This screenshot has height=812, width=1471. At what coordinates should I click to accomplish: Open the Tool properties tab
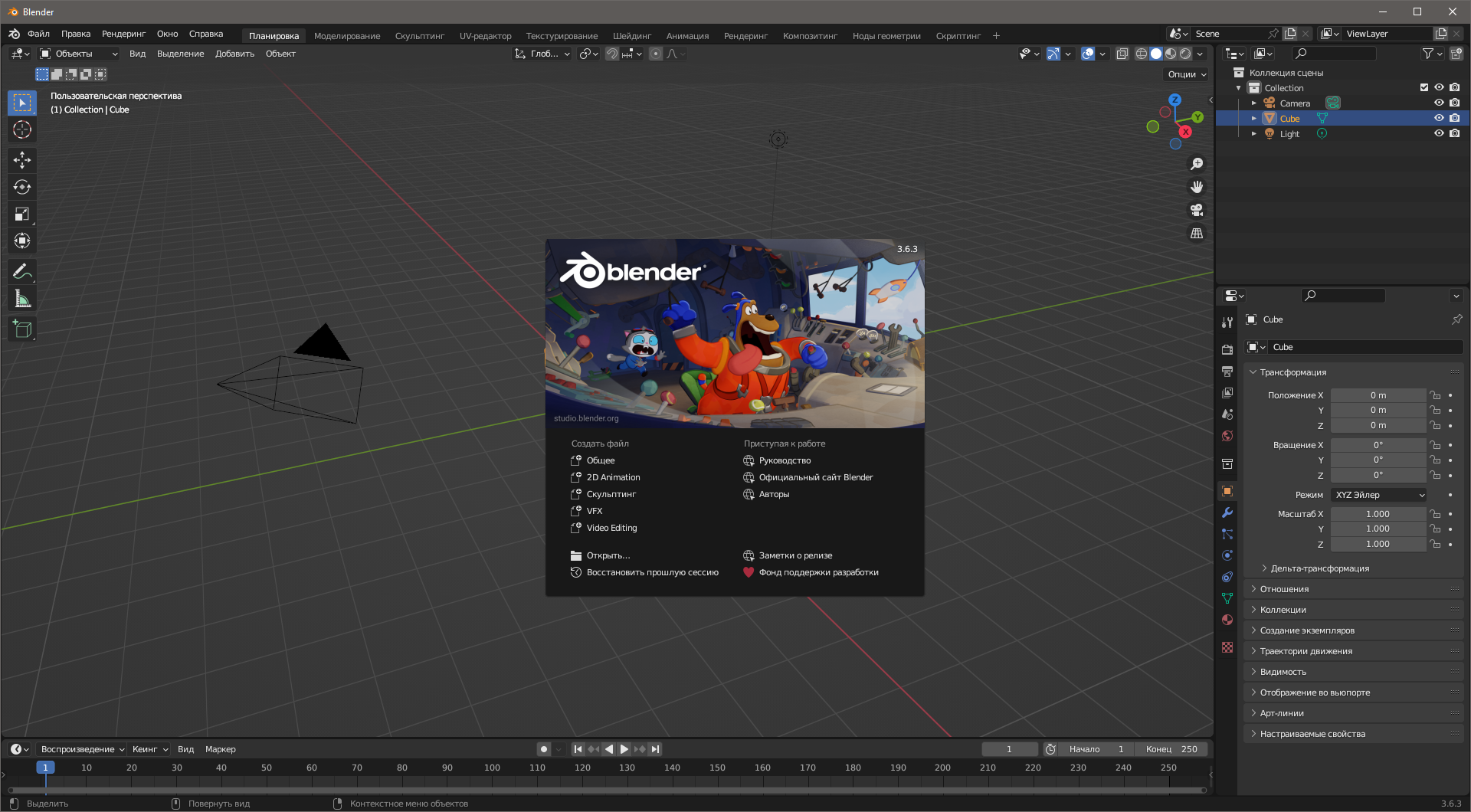point(1227,323)
